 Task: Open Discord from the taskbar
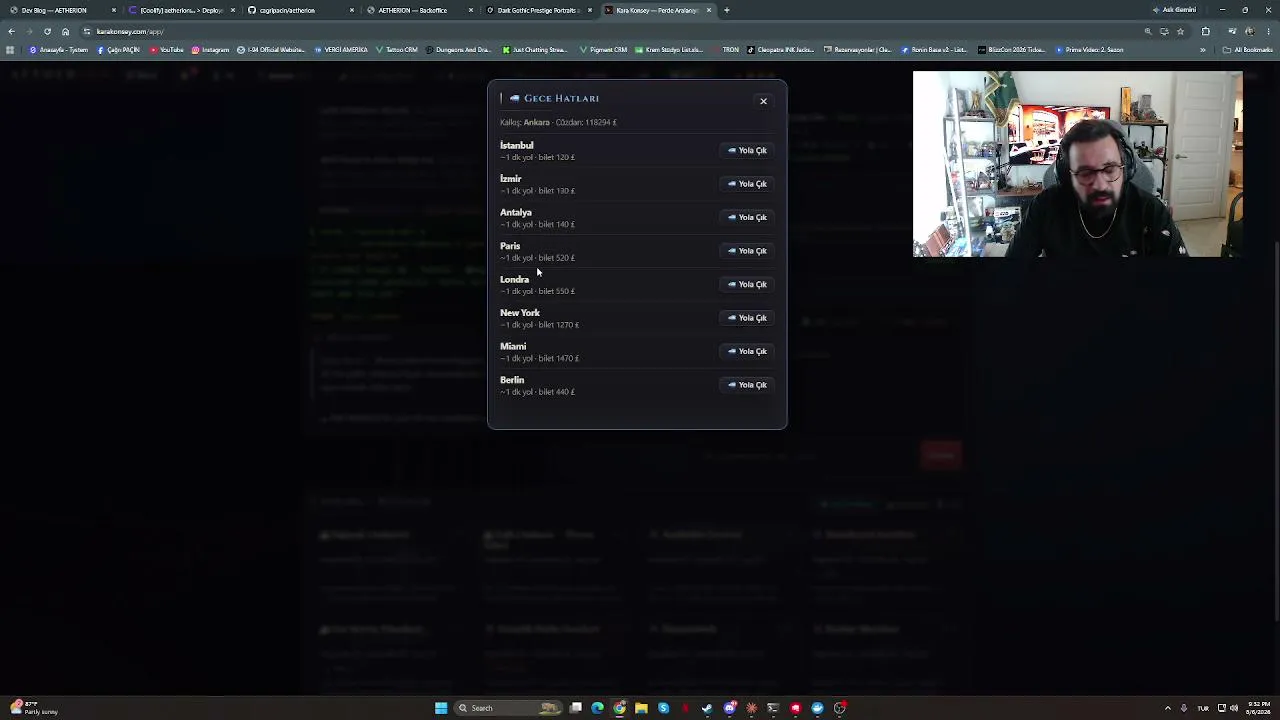point(730,708)
